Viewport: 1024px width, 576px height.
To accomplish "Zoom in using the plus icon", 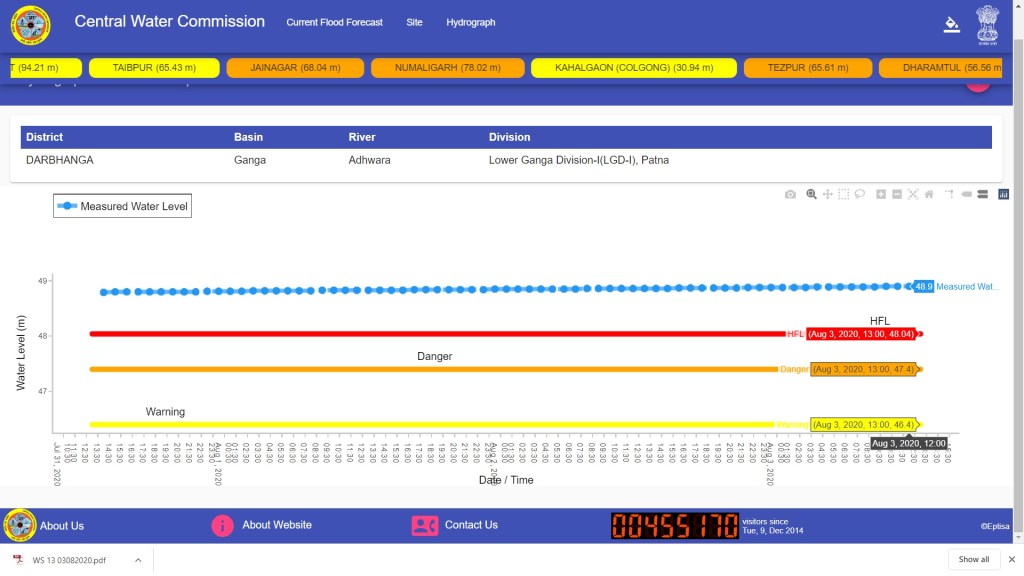I will coord(881,194).
